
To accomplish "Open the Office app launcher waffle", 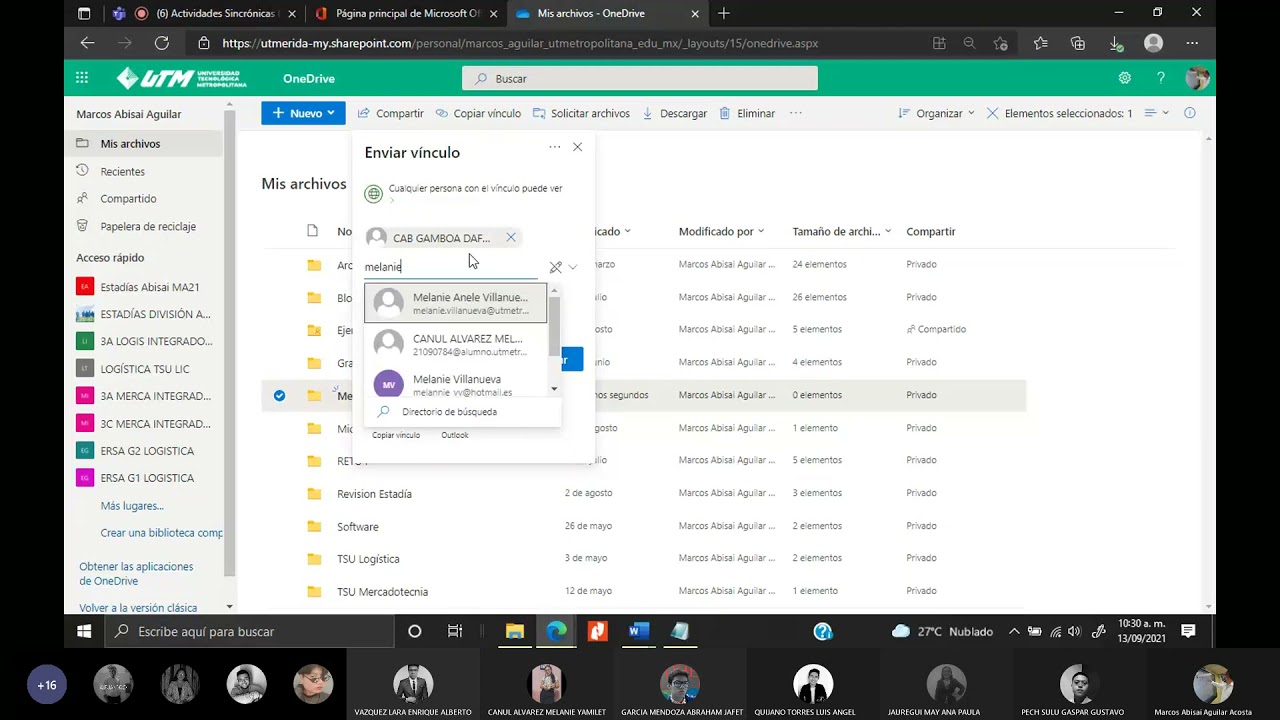I will click(x=82, y=78).
